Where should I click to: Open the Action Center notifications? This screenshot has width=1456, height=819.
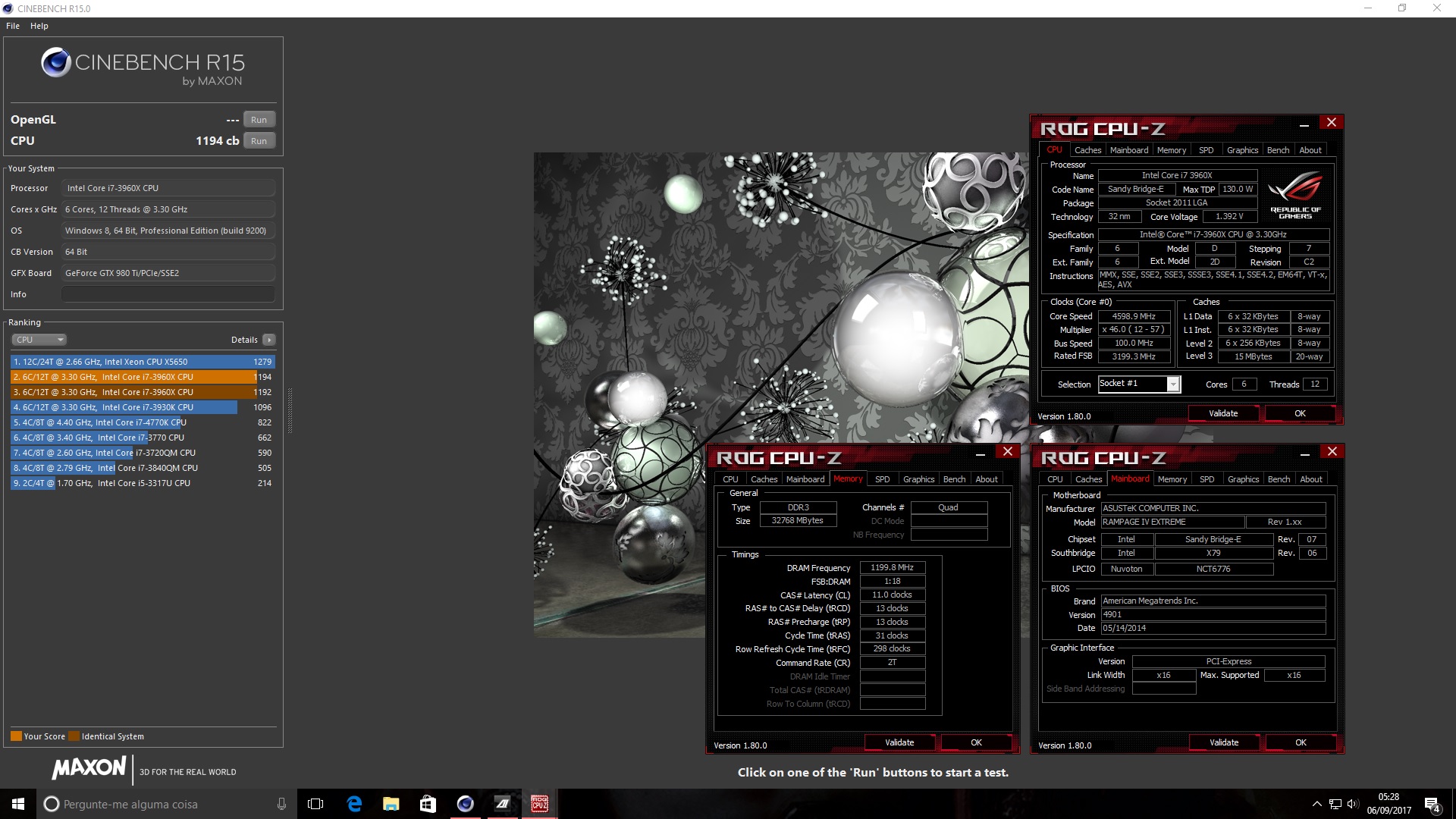pyautogui.click(x=1432, y=805)
